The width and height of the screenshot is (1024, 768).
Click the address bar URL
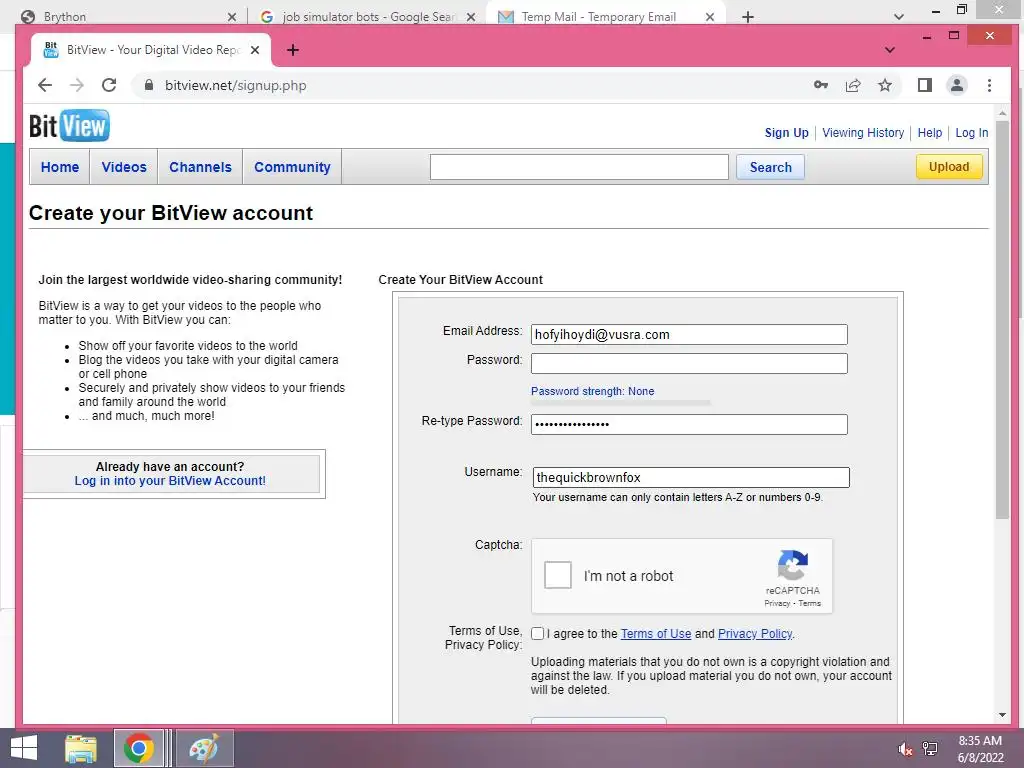point(236,86)
